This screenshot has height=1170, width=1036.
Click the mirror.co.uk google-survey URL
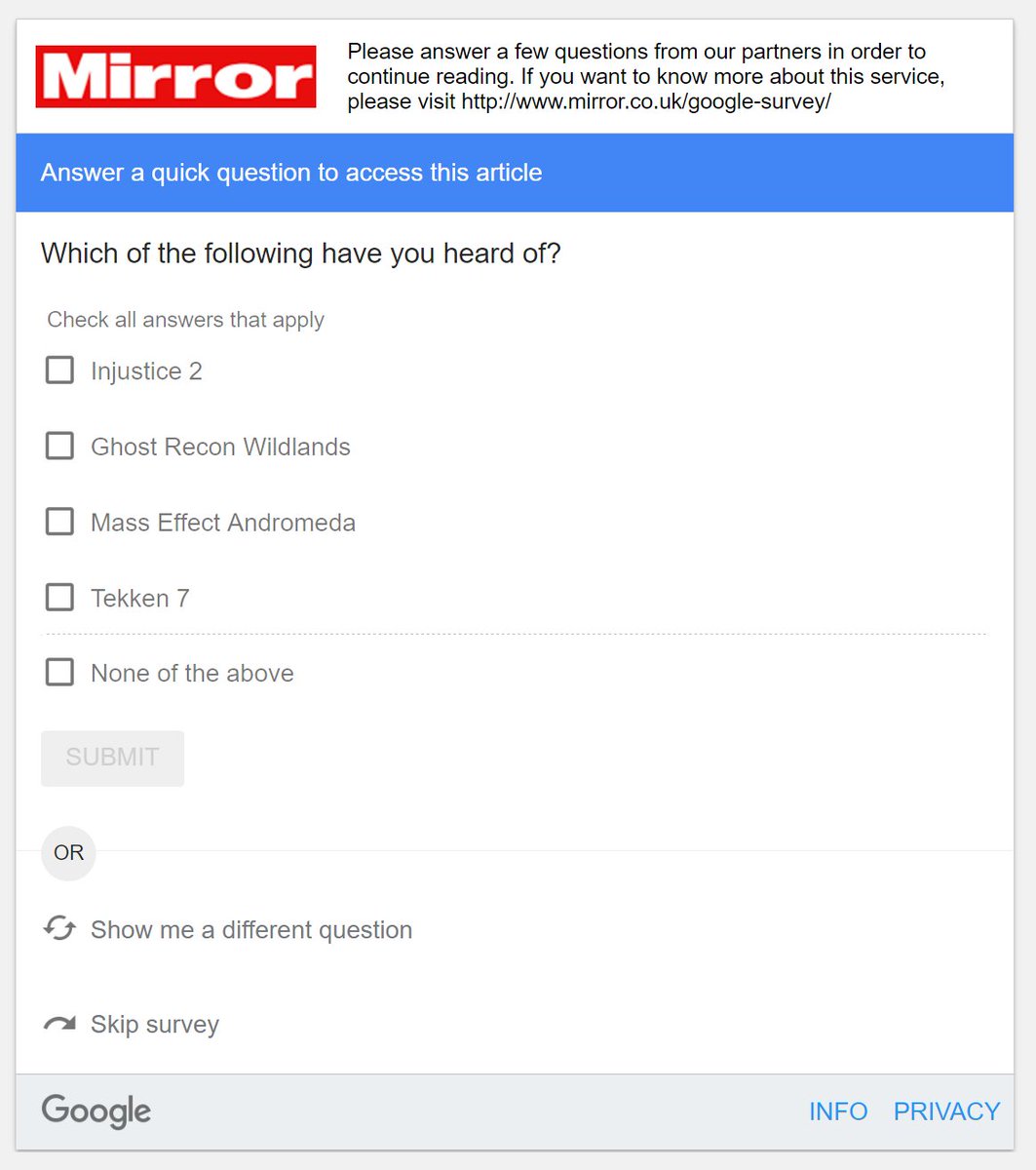(x=646, y=102)
